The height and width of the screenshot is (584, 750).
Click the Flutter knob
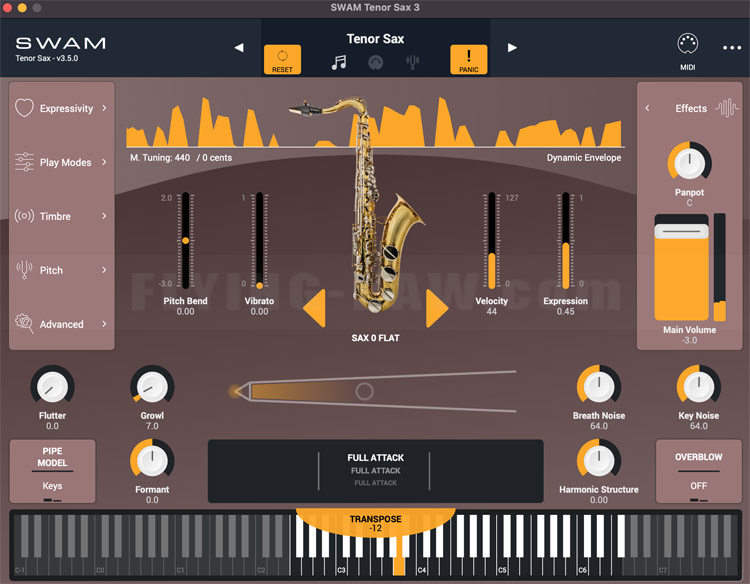coord(52,387)
